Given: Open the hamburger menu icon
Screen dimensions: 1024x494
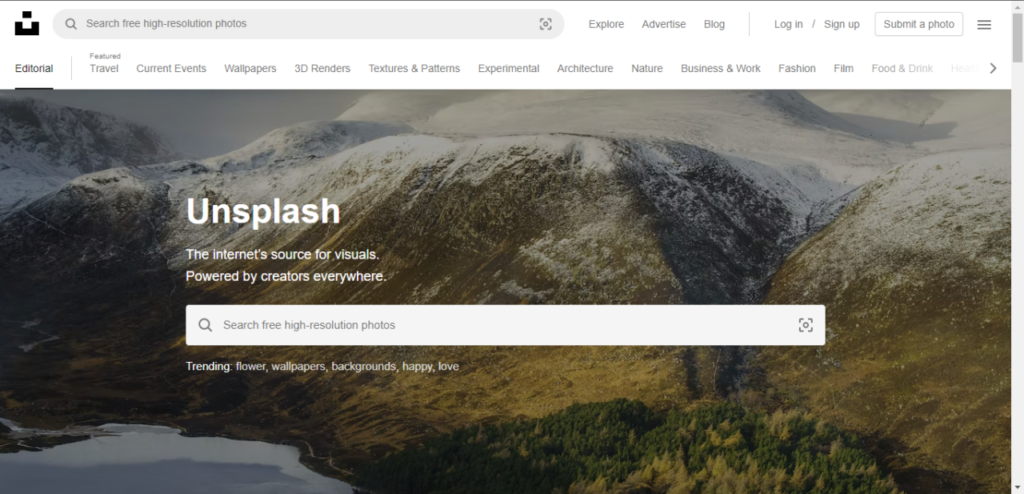Looking at the screenshot, I should (984, 25).
